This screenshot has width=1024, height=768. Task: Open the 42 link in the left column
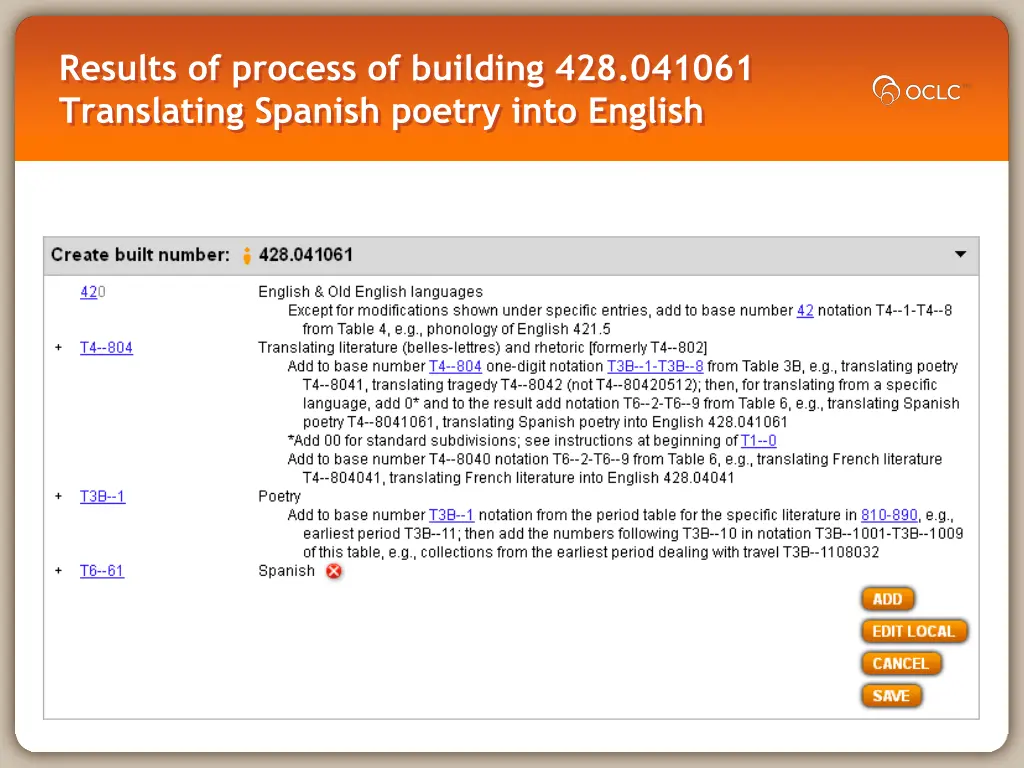(88, 292)
